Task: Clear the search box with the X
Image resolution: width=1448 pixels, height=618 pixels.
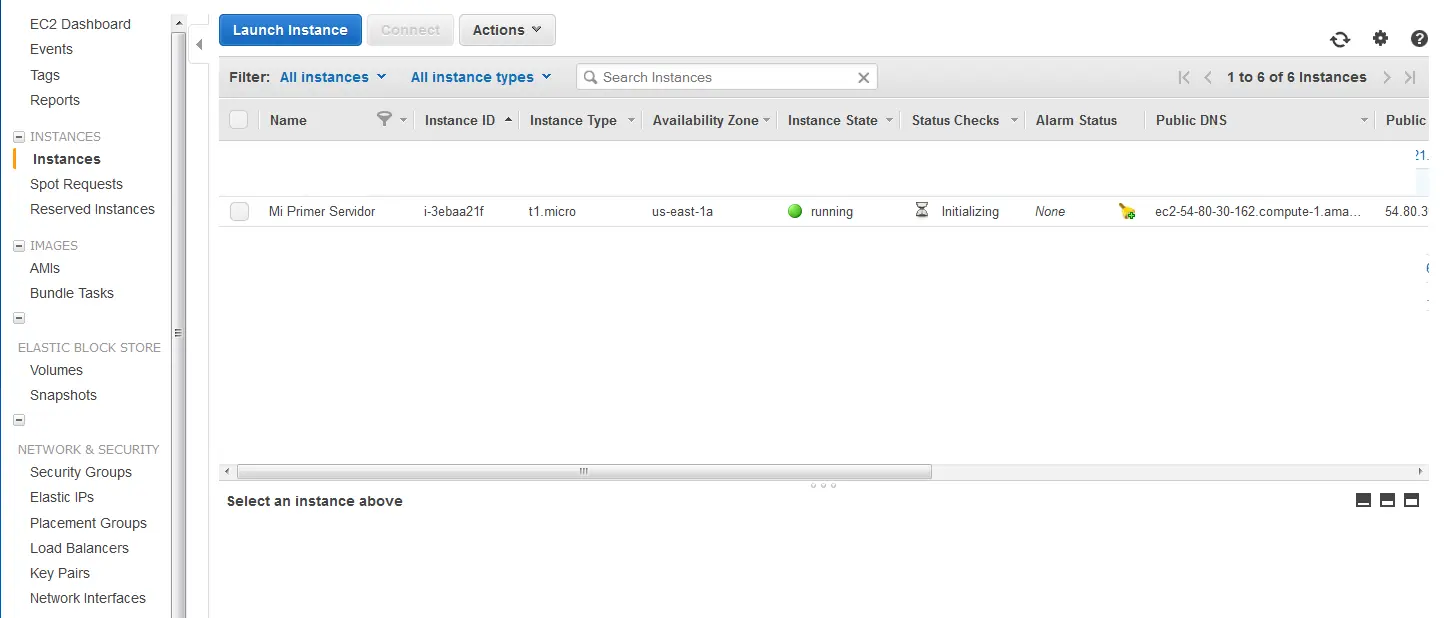Action: (x=864, y=77)
